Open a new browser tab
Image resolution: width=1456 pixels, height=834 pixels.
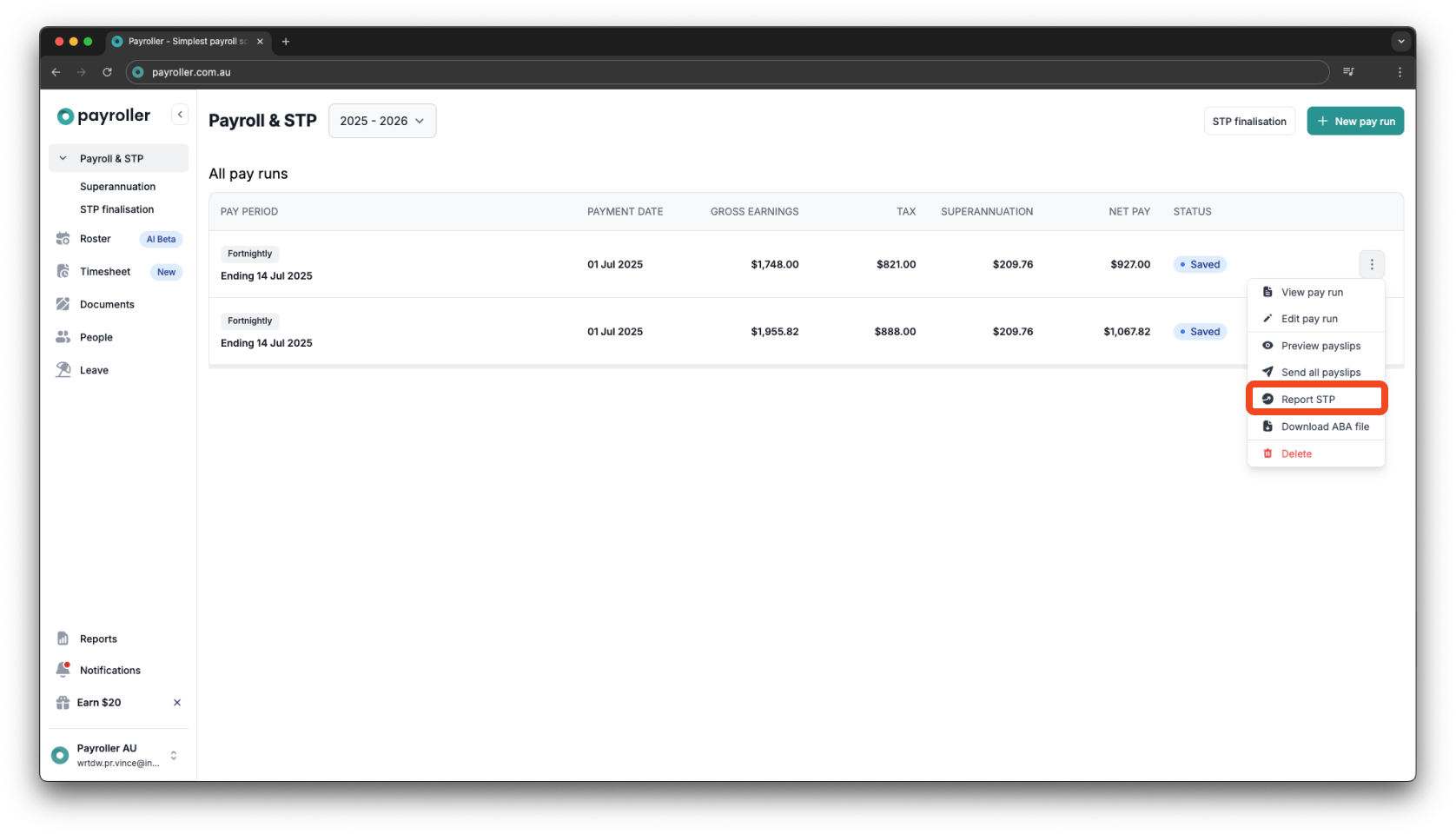285,41
